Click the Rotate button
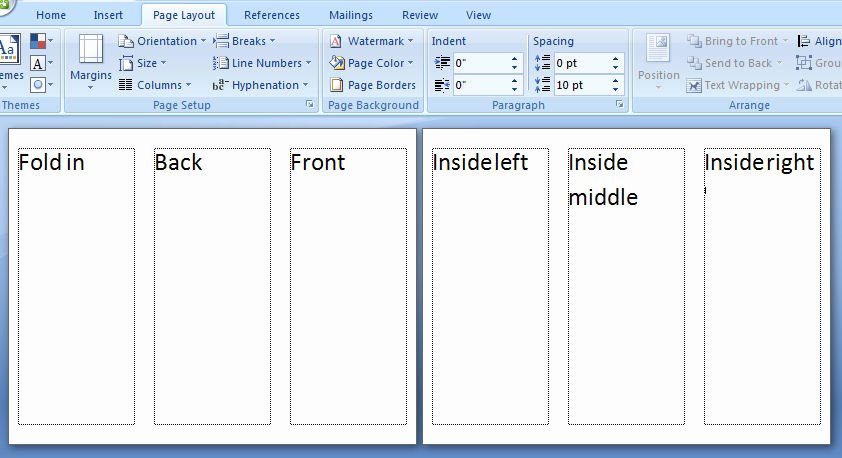 click(819, 85)
